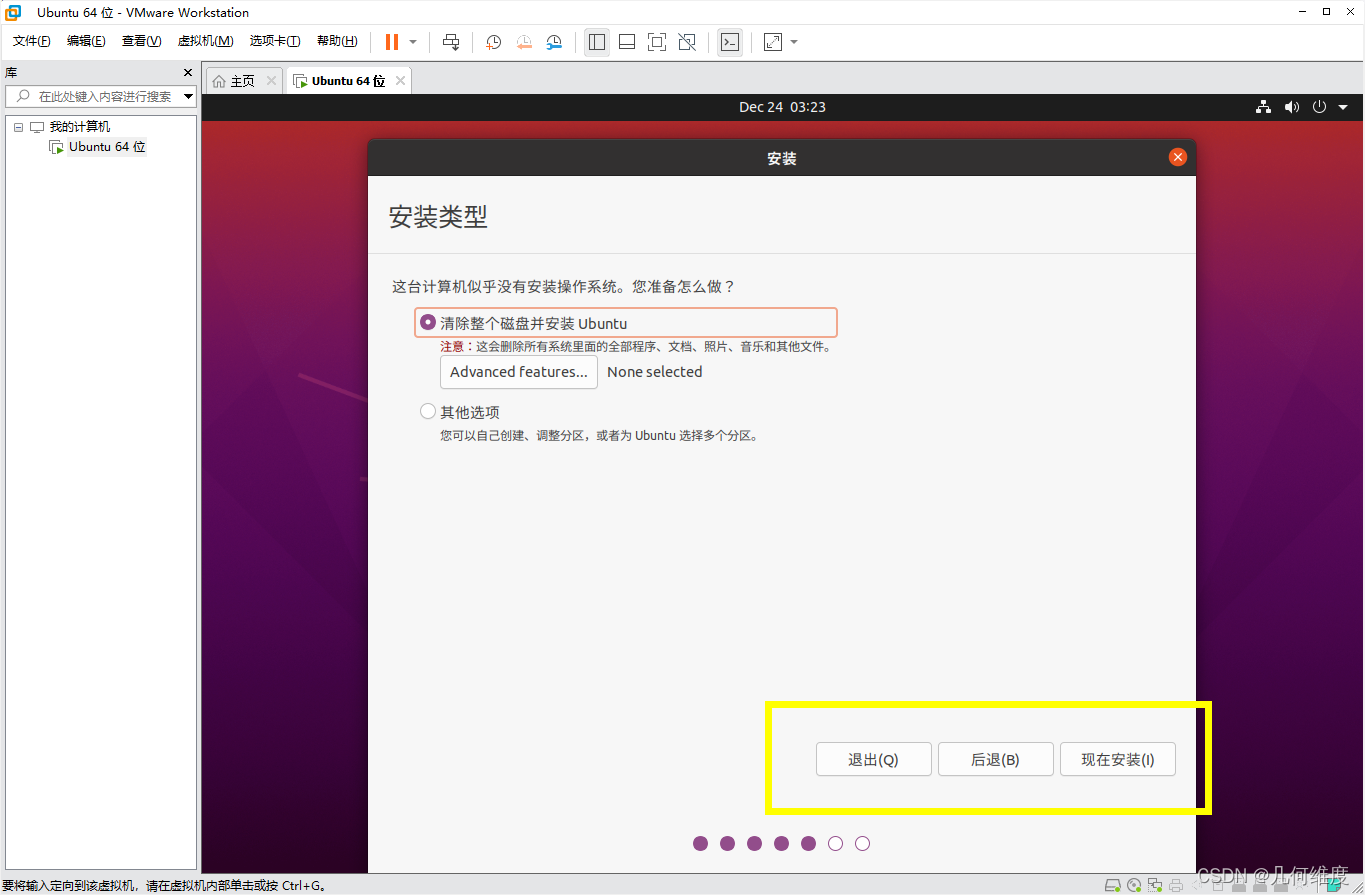This screenshot has width=1365, height=895.
Task: Select Ubuntu 64 位 in the library tree
Action: coord(107,147)
